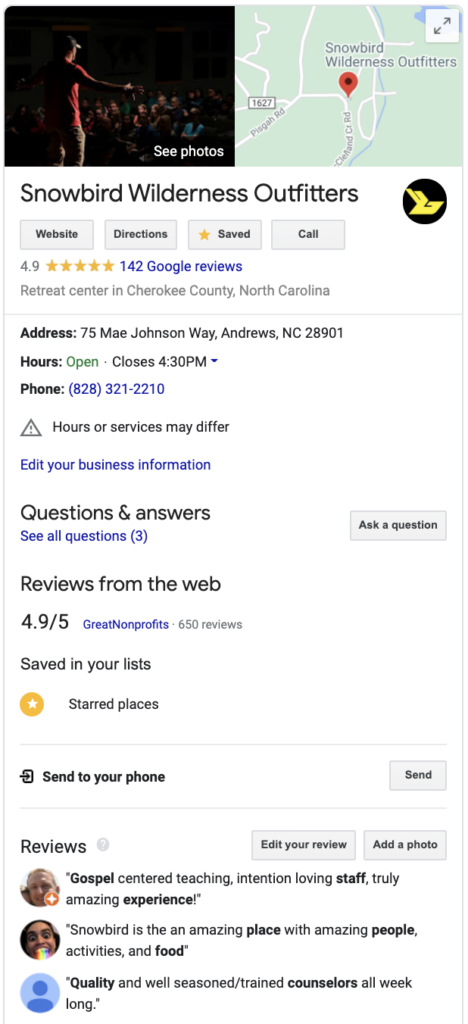Expand the map with the arrows icon
Viewport: 468px width, 1024px height.
(442, 26)
